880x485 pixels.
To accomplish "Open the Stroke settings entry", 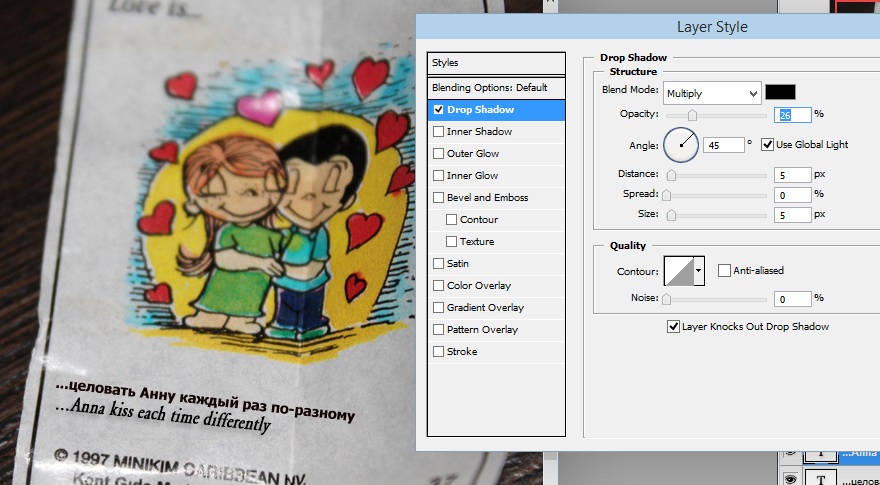I will coord(462,351).
